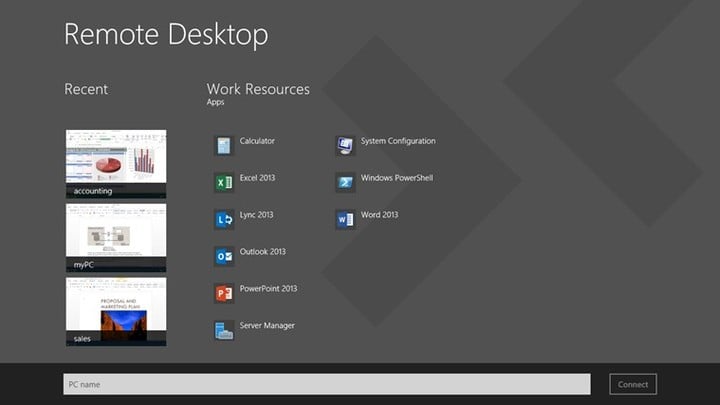
Task: Launch Excel 2013 via its green icon
Action: pos(224,183)
